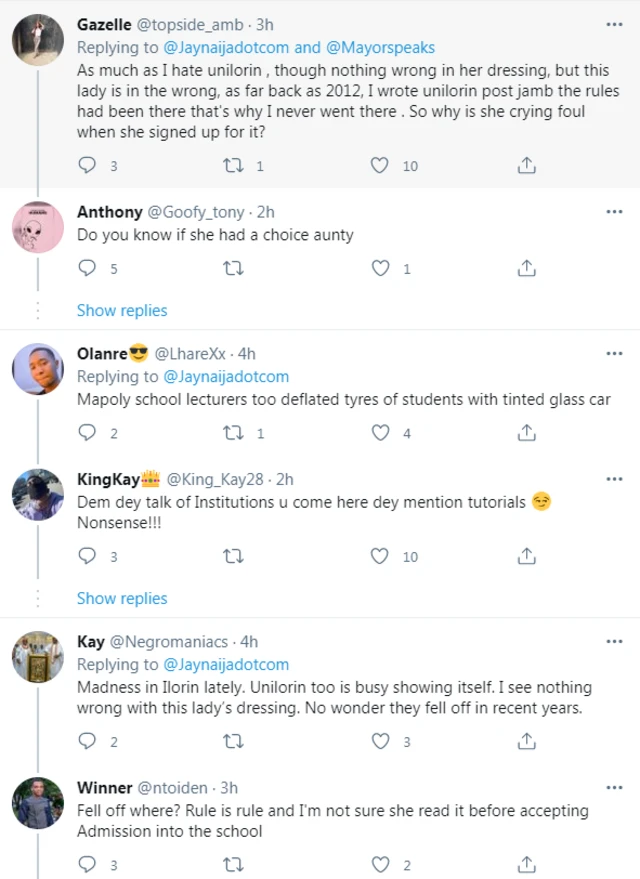
Task: Open the @Jaynaijadotcom link in Kay's tweet
Action: (226, 664)
